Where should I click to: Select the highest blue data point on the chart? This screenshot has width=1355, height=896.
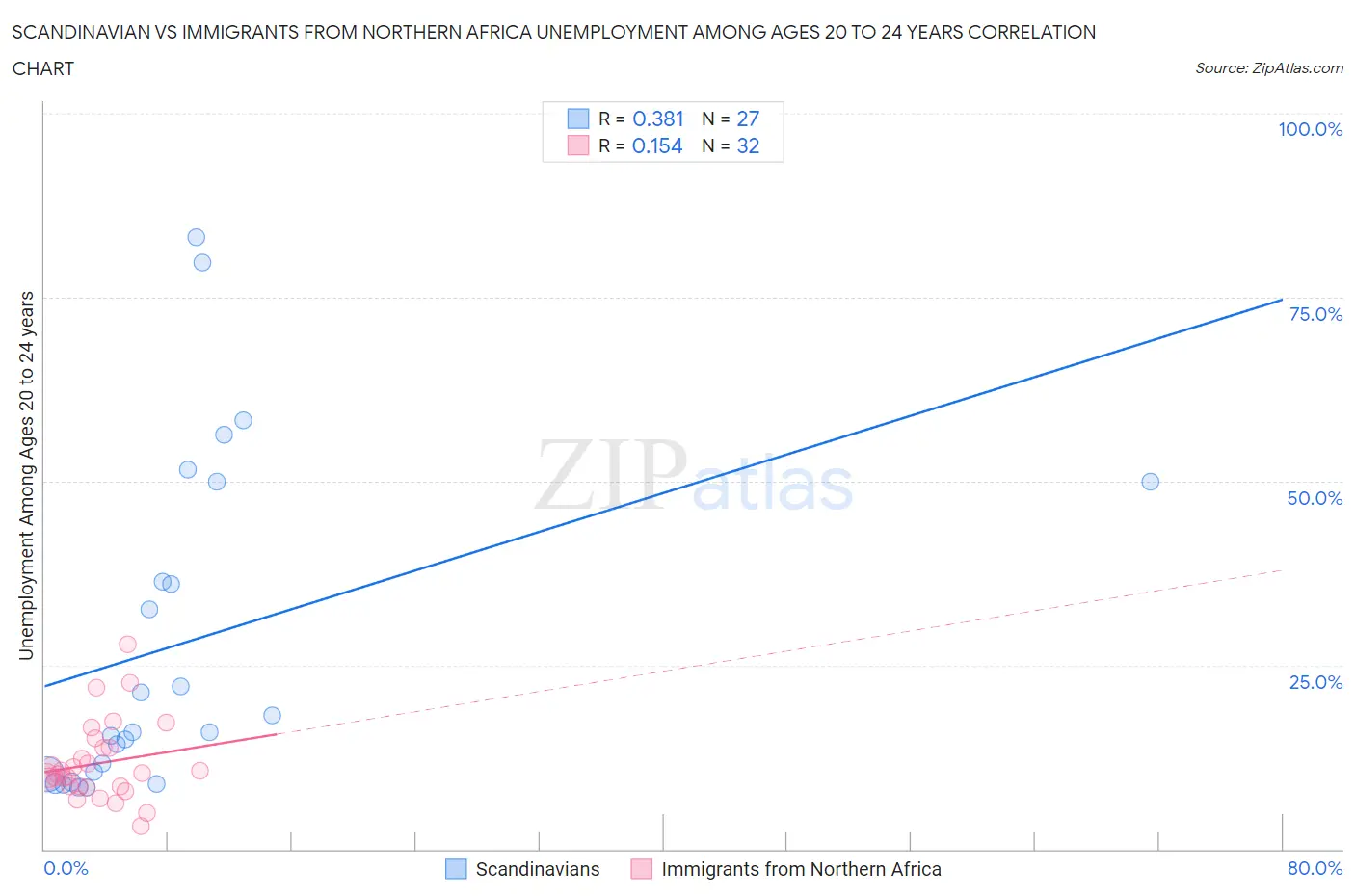(196, 237)
